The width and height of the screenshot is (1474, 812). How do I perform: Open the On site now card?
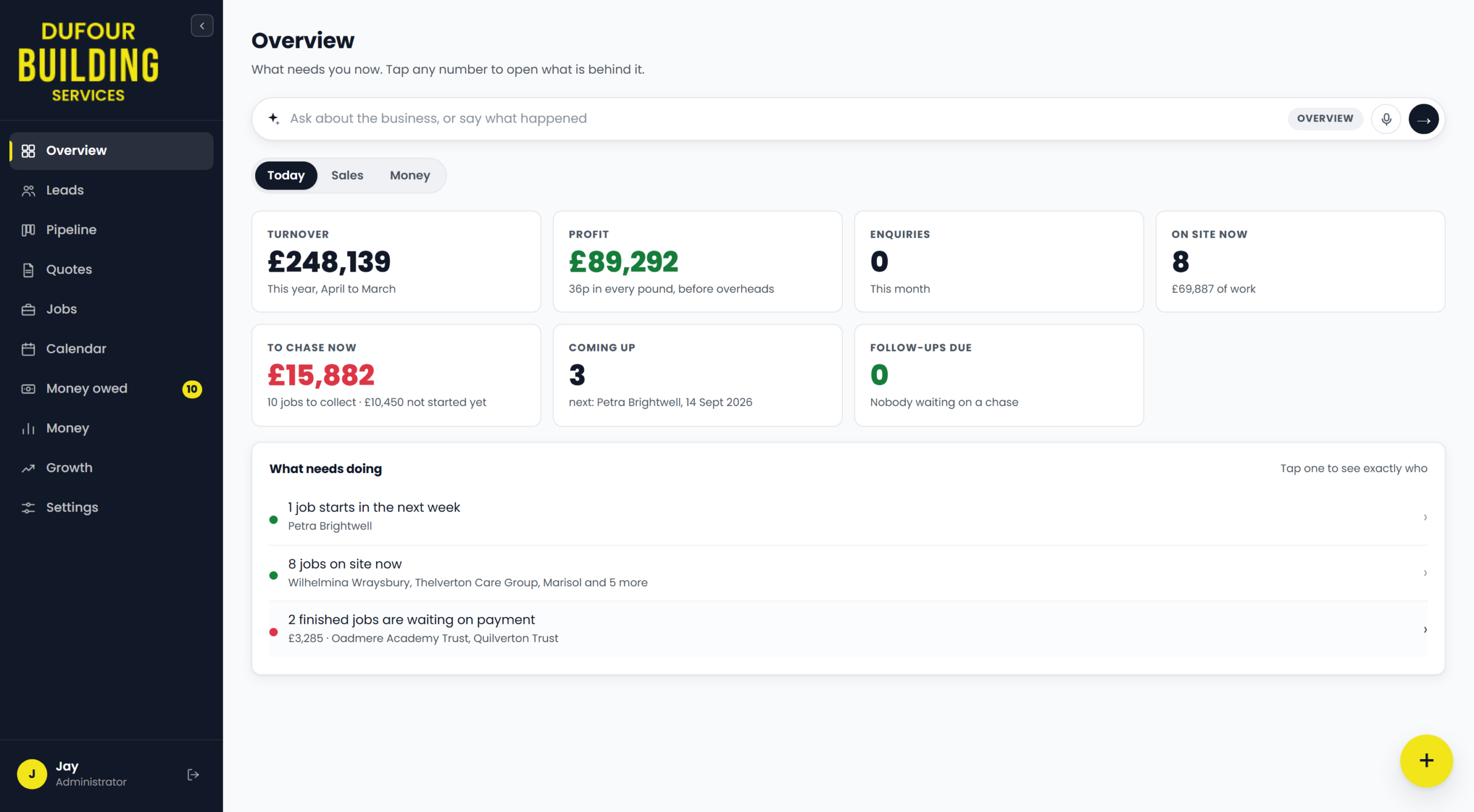click(1300, 262)
